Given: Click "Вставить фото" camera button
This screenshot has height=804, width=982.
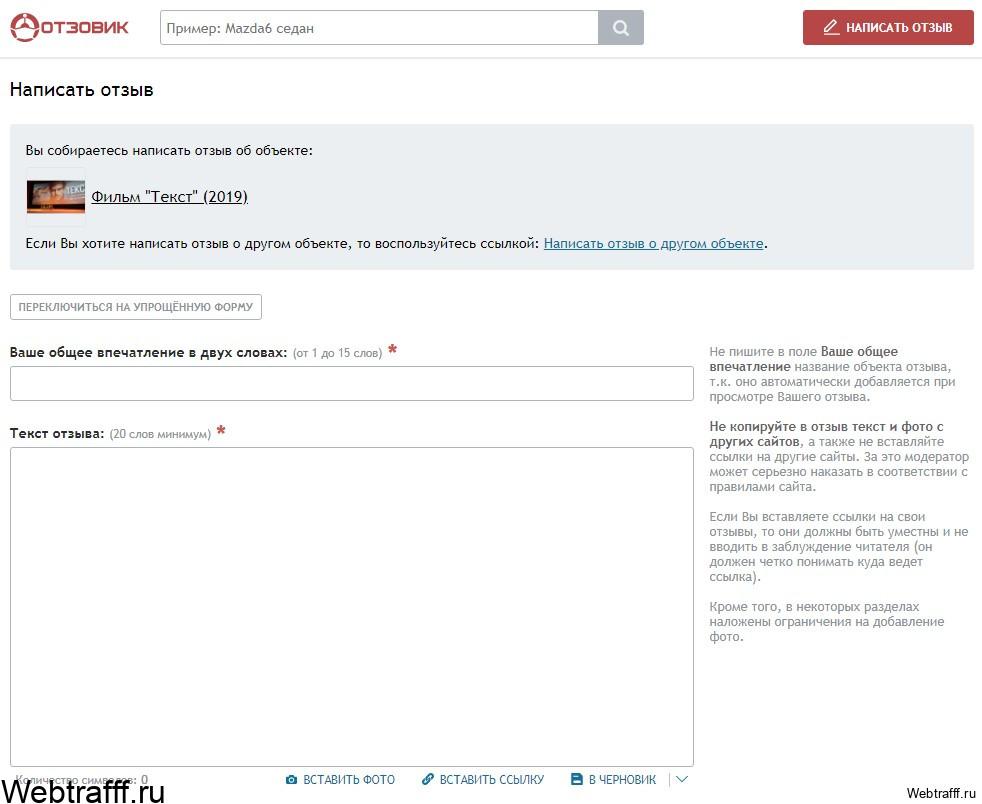Looking at the screenshot, I should [340, 780].
